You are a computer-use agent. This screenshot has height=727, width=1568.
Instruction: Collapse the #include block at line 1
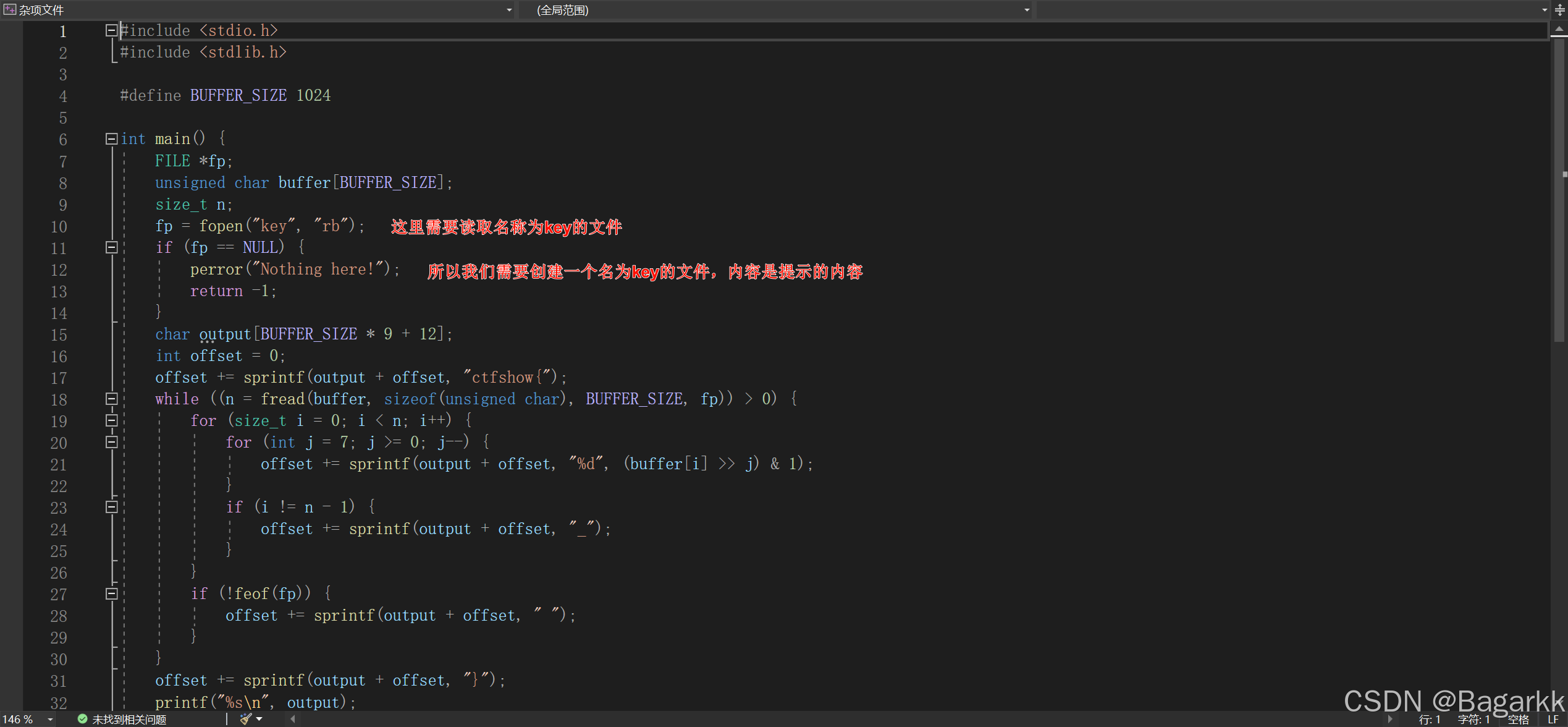[x=111, y=30]
